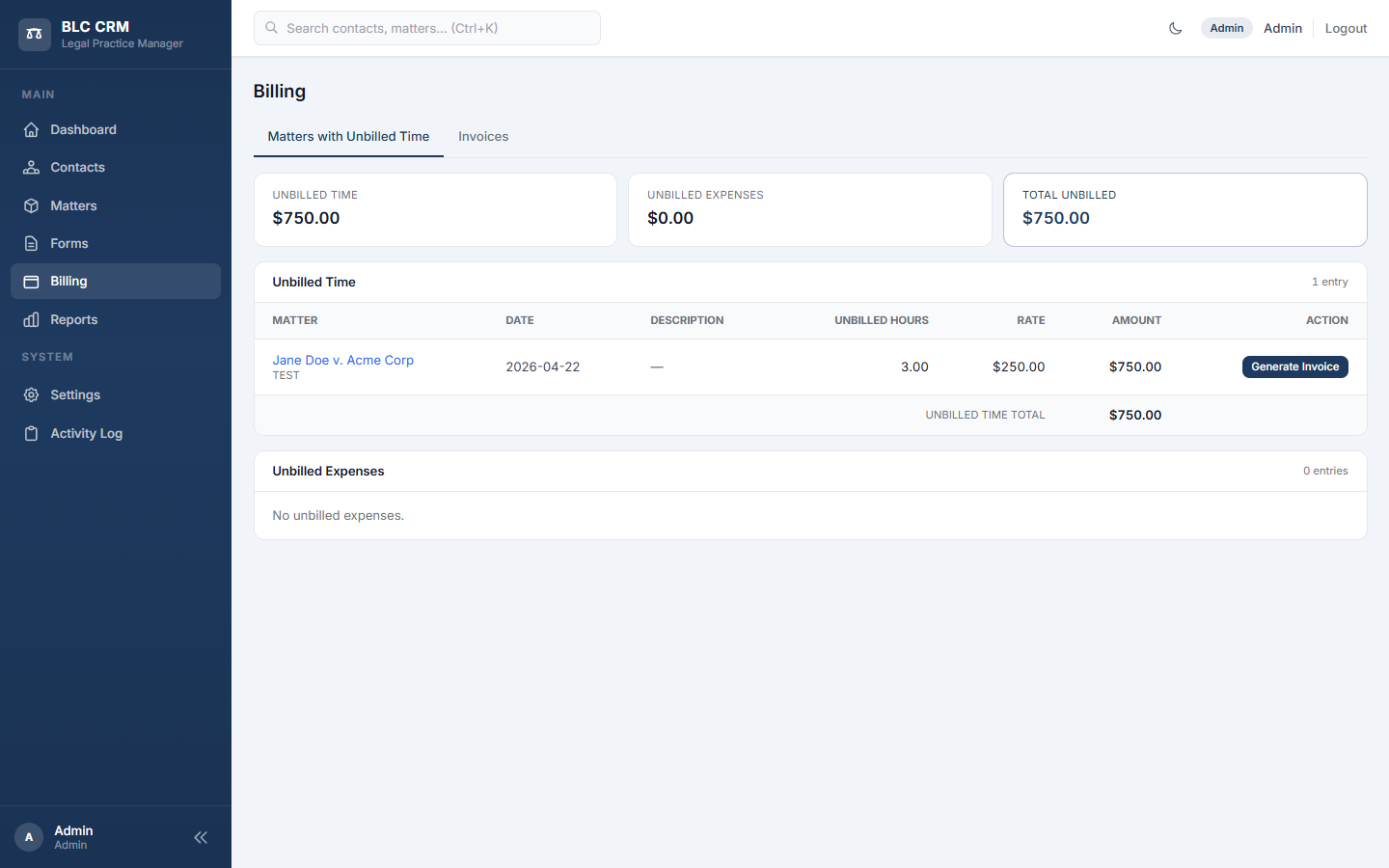Click the '0 entries' count label
The width and height of the screenshot is (1389, 868).
pyautogui.click(x=1325, y=472)
